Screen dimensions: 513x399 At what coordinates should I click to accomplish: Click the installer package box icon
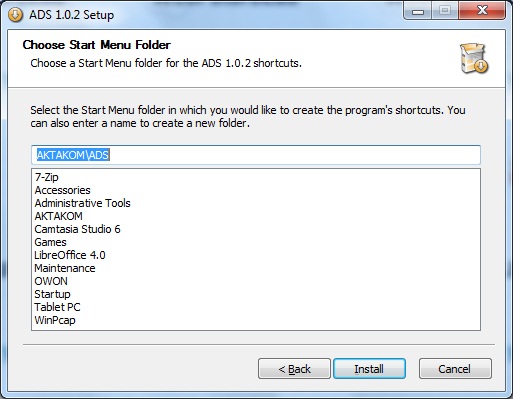(474, 58)
